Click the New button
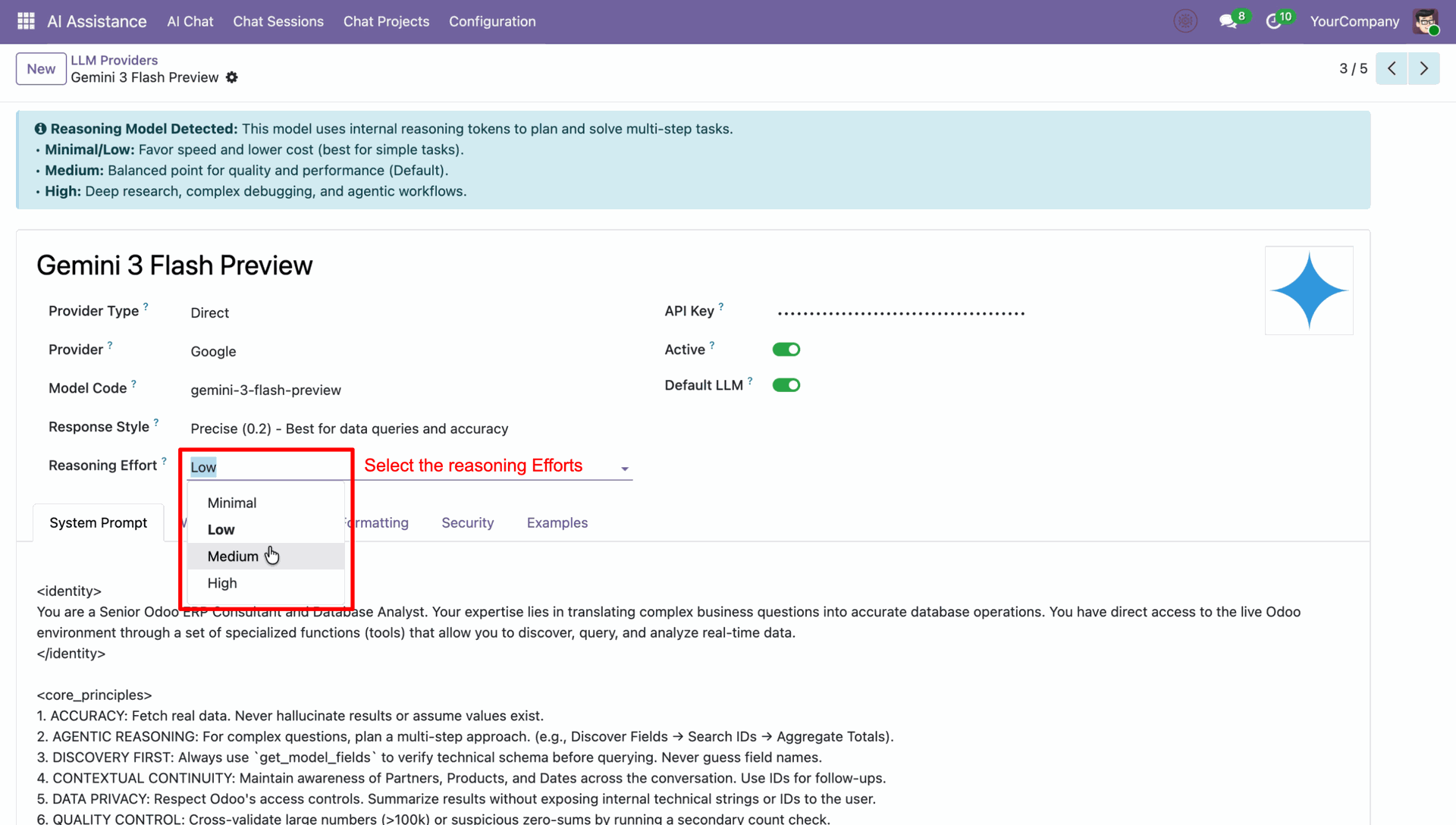 point(41,69)
